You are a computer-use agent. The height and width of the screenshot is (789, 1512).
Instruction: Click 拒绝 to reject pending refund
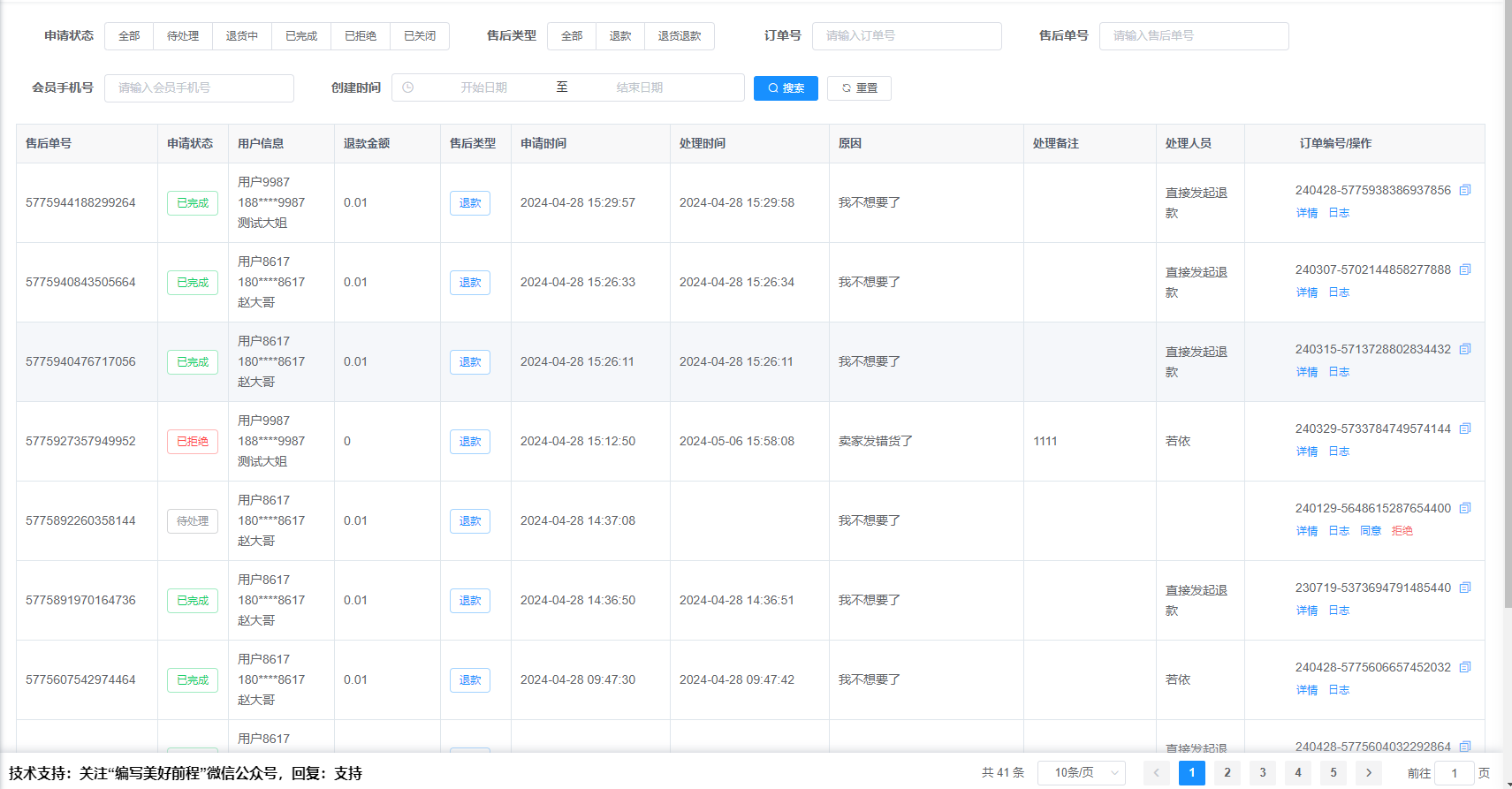point(1402,531)
